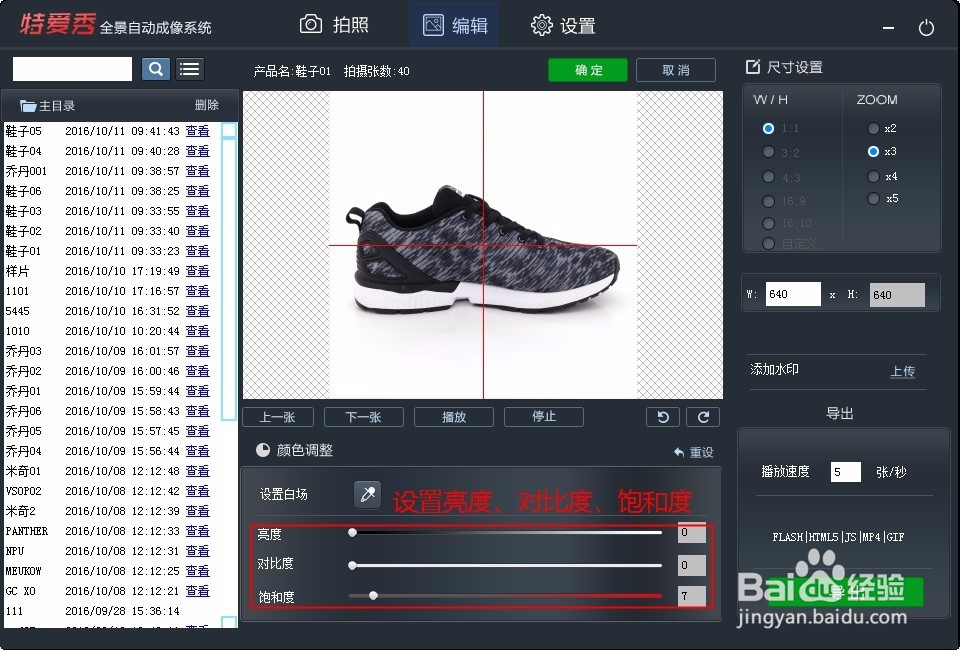Select the MEUKOW list entry
Screen dimensions: 960x650
(x=108, y=570)
